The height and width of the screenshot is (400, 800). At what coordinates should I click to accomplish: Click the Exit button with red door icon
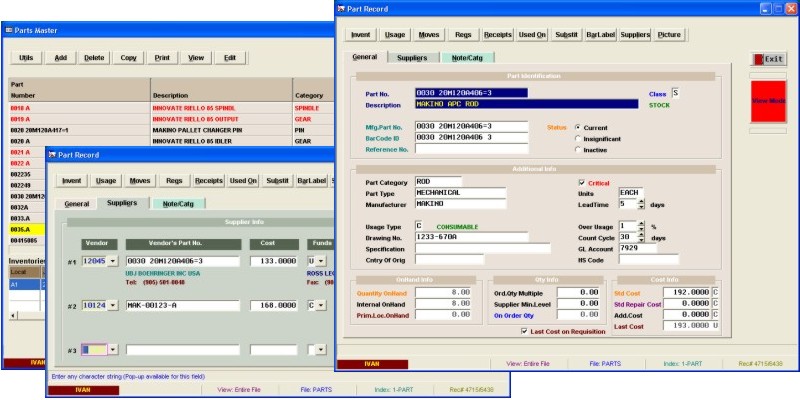pos(768,59)
